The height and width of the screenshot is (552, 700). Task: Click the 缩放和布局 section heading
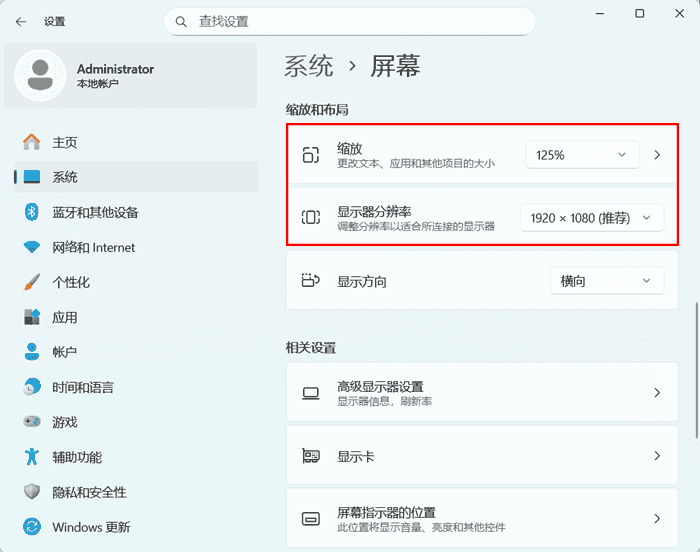(317, 109)
